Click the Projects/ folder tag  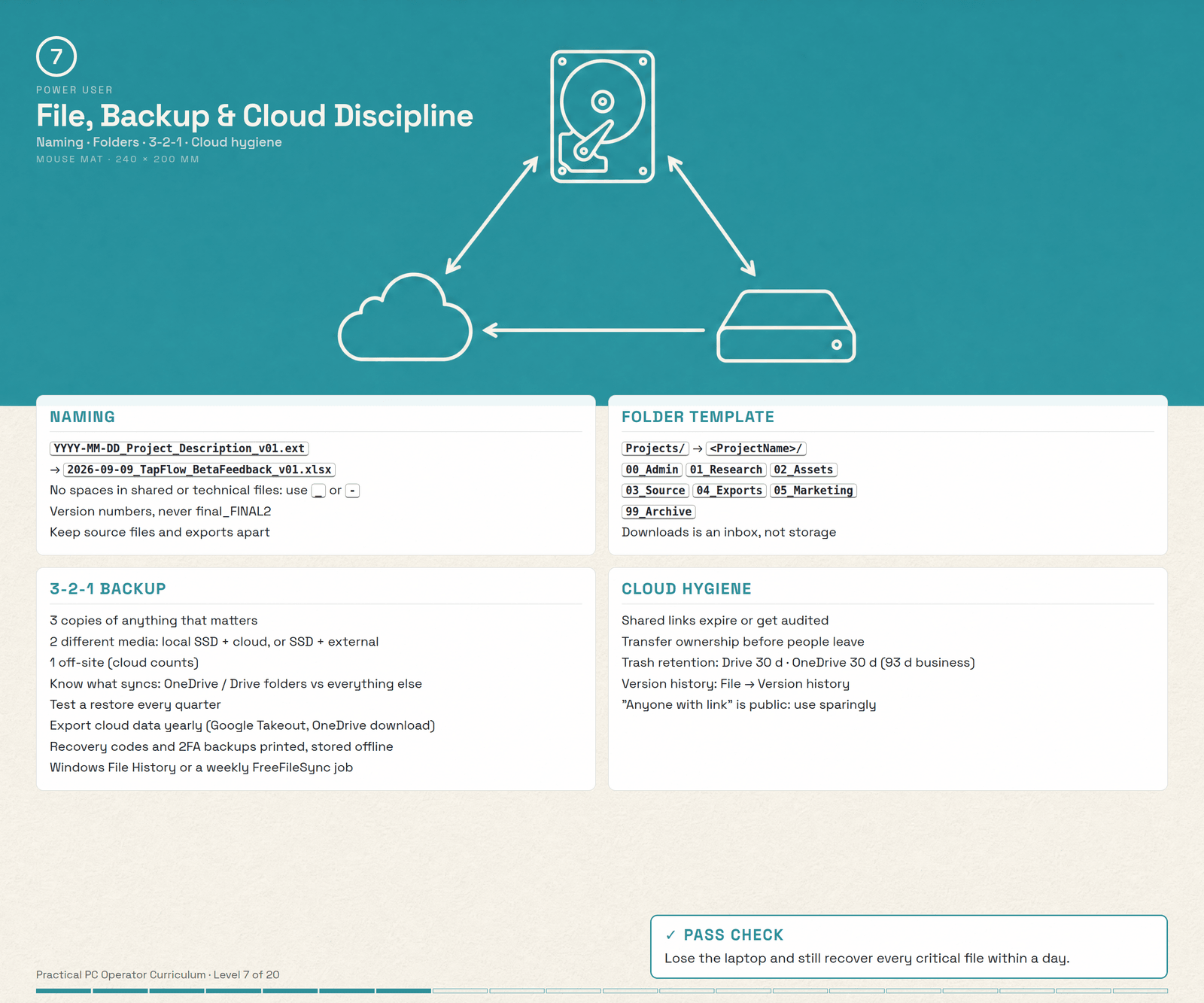point(655,448)
